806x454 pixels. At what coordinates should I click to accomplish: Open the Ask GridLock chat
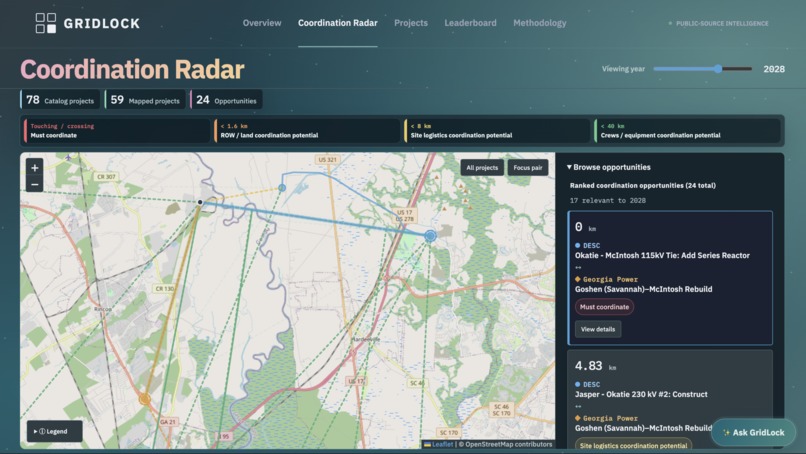point(754,432)
